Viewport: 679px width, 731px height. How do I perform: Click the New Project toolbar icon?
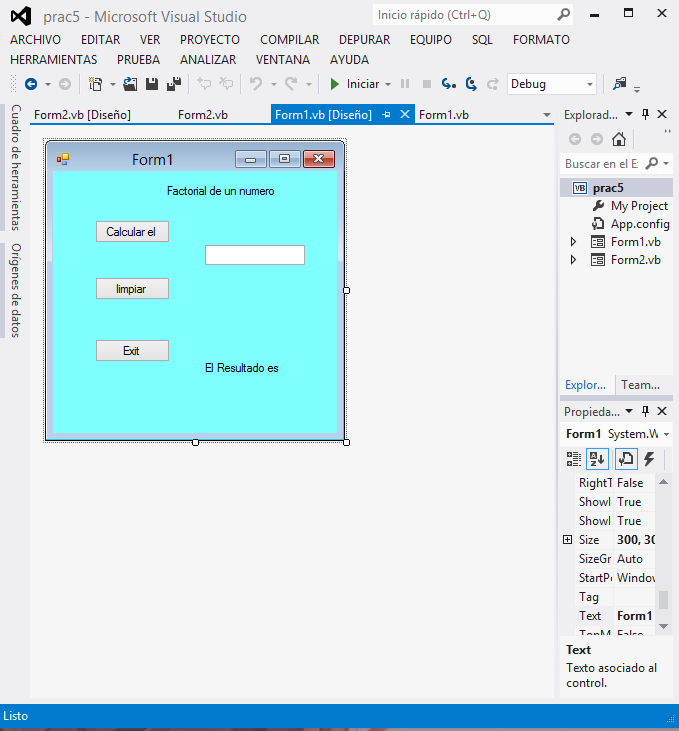[95, 84]
